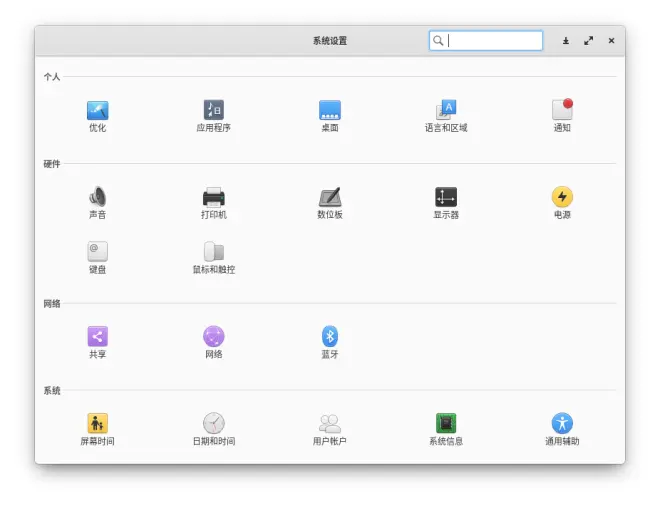This screenshot has height=508, width=660.
Task: Click the 网络 section heading label
Action: point(52,303)
